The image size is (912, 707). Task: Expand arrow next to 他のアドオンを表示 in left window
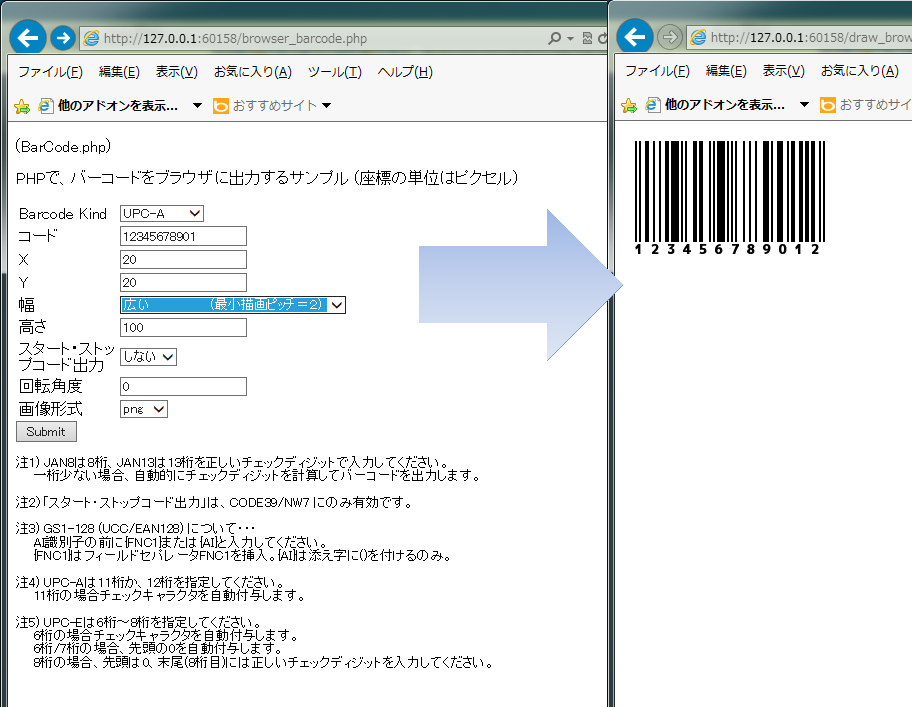click(197, 106)
